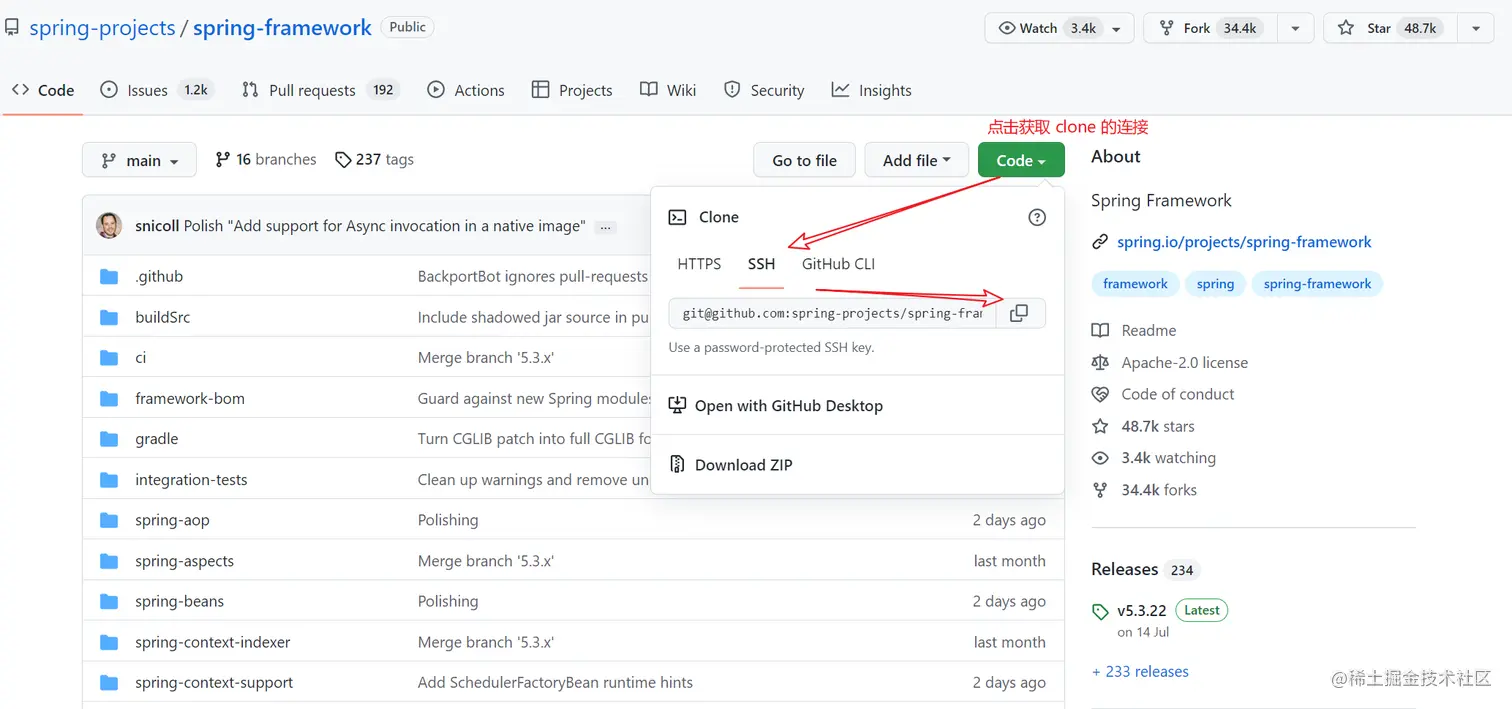The height and width of the screenshot is (709, 1512).
Task: Choose Open with GitHub Desktop
Action: (x=776, y=406)
